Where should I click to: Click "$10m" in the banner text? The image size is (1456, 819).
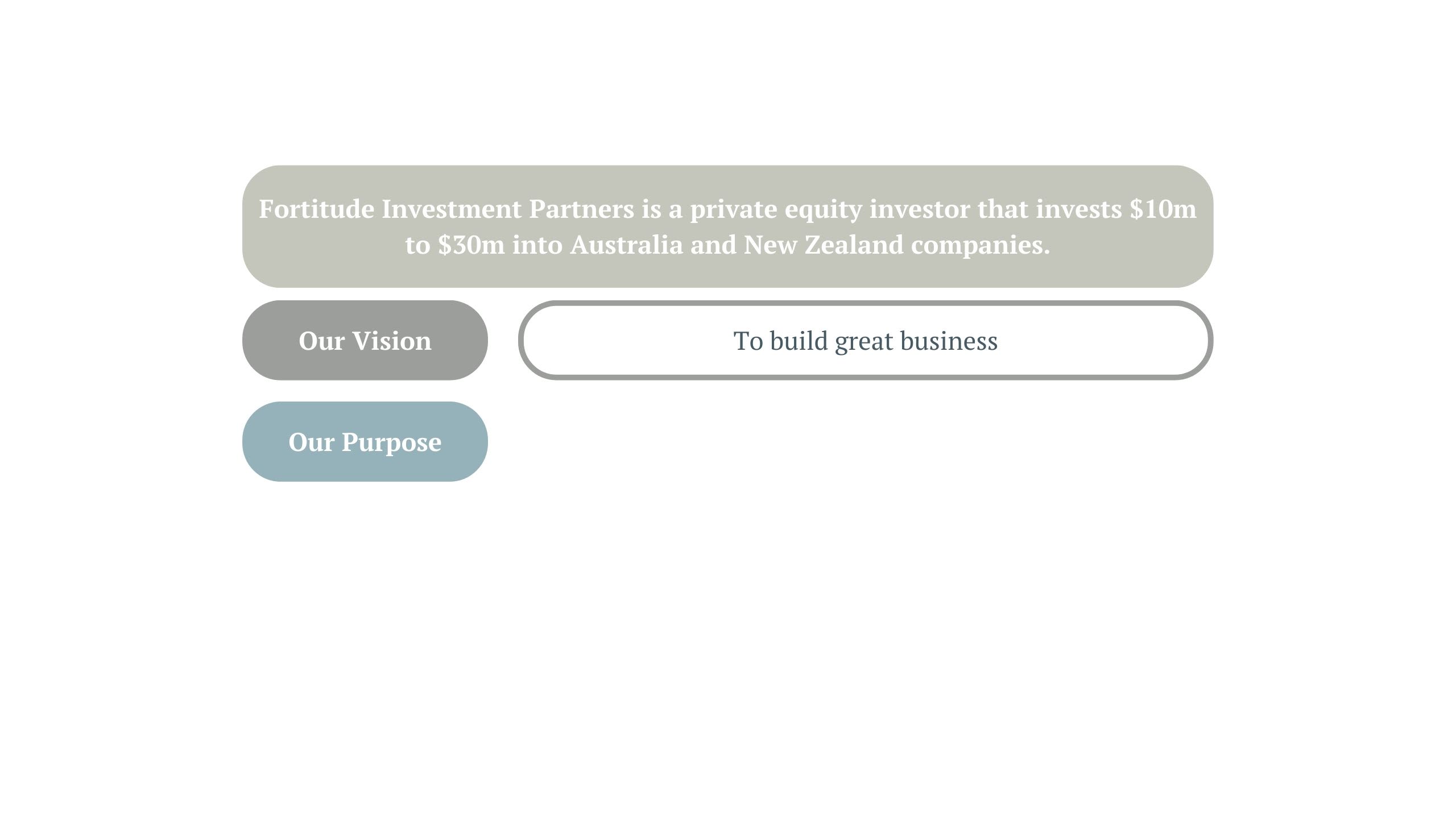[1163, 209]
